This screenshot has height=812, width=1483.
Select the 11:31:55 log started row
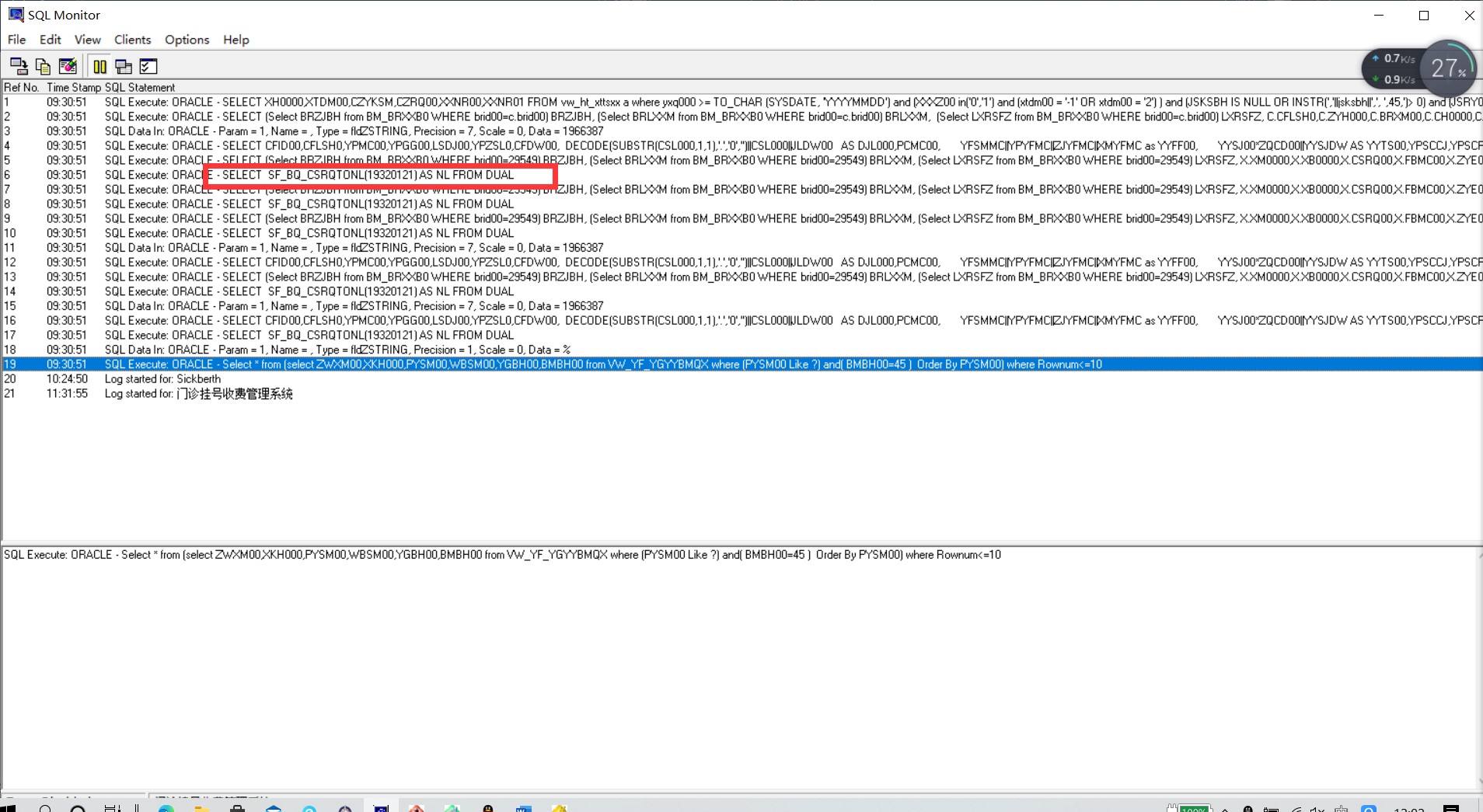click(742, 394)
